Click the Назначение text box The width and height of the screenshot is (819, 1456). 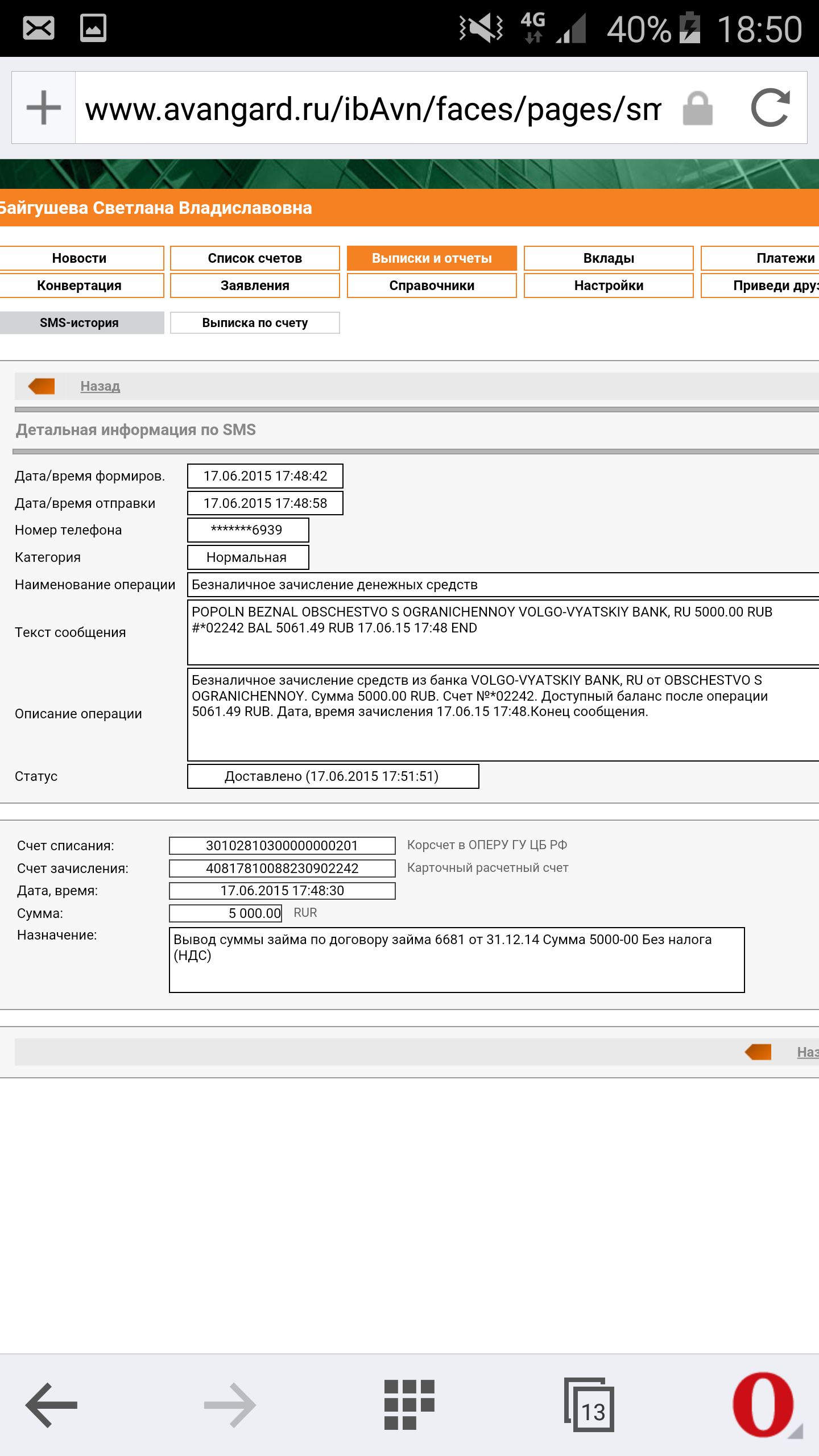click(457, 960)
